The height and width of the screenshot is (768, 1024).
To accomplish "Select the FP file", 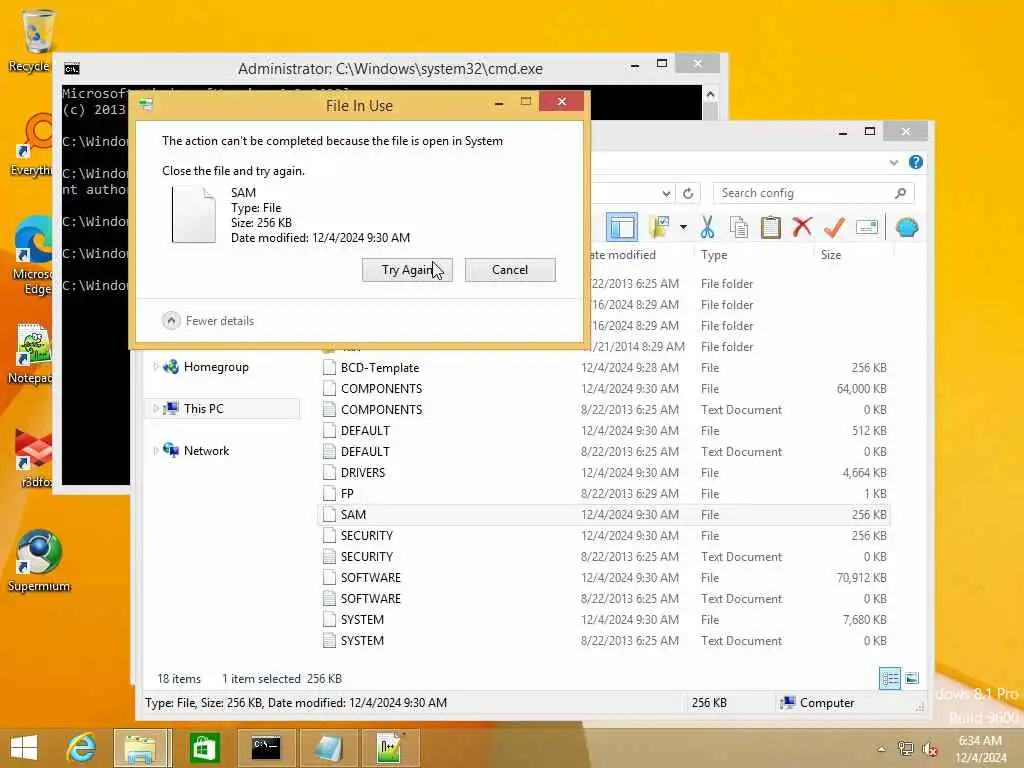I will pyautogui.click(x=605, y=494).
